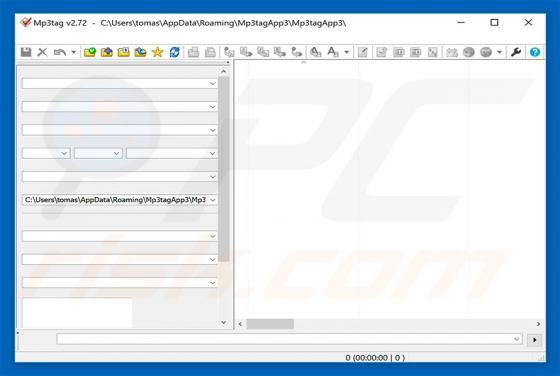Click the tag panel scroll up arrow

(x=224, y=72)
